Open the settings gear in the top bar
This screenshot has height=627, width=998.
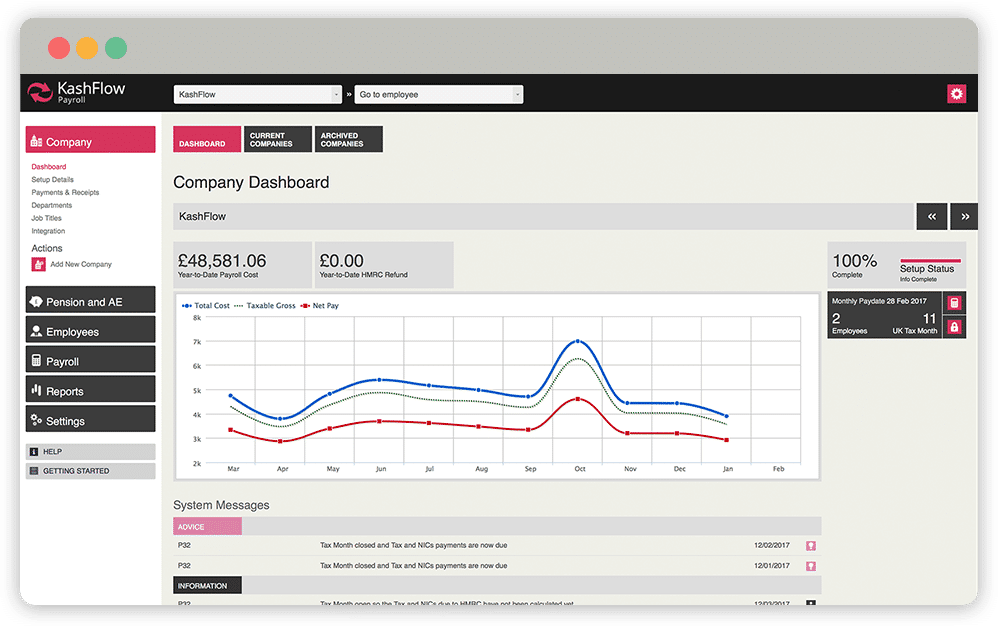957,94
